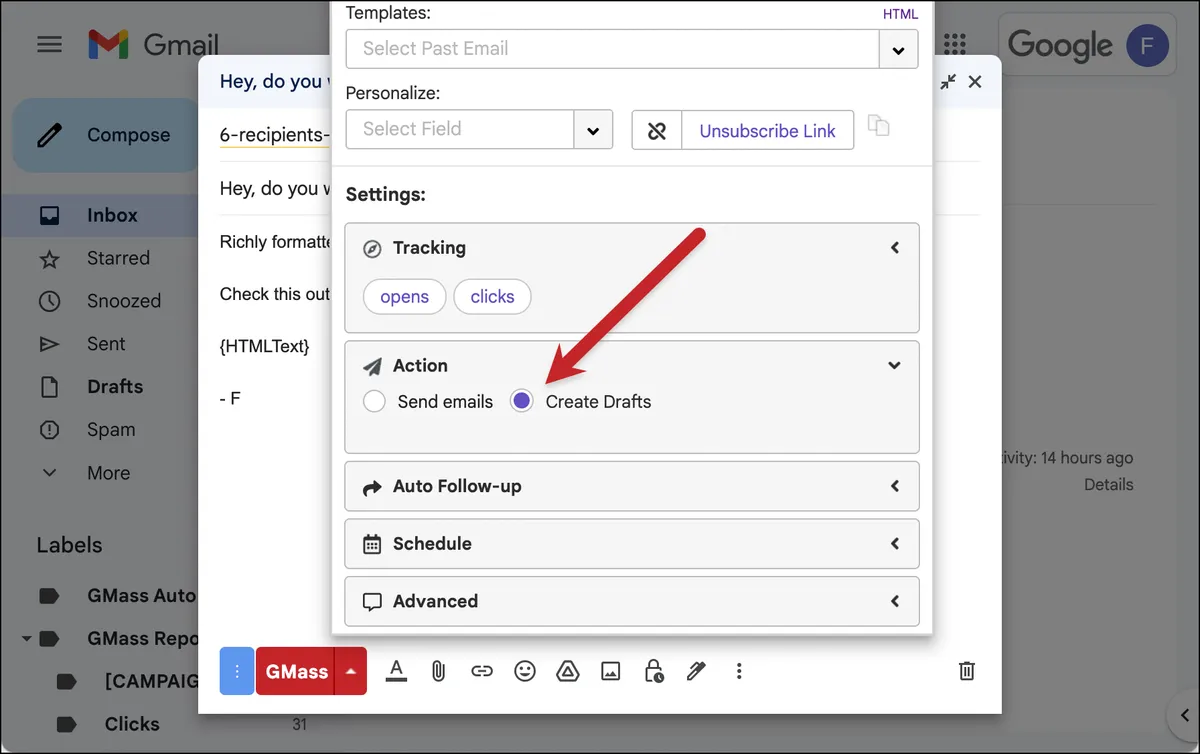This screenshot has height=754, width=1200.
Task: Open more compose options dots
Action: click(x=739, y=671)
